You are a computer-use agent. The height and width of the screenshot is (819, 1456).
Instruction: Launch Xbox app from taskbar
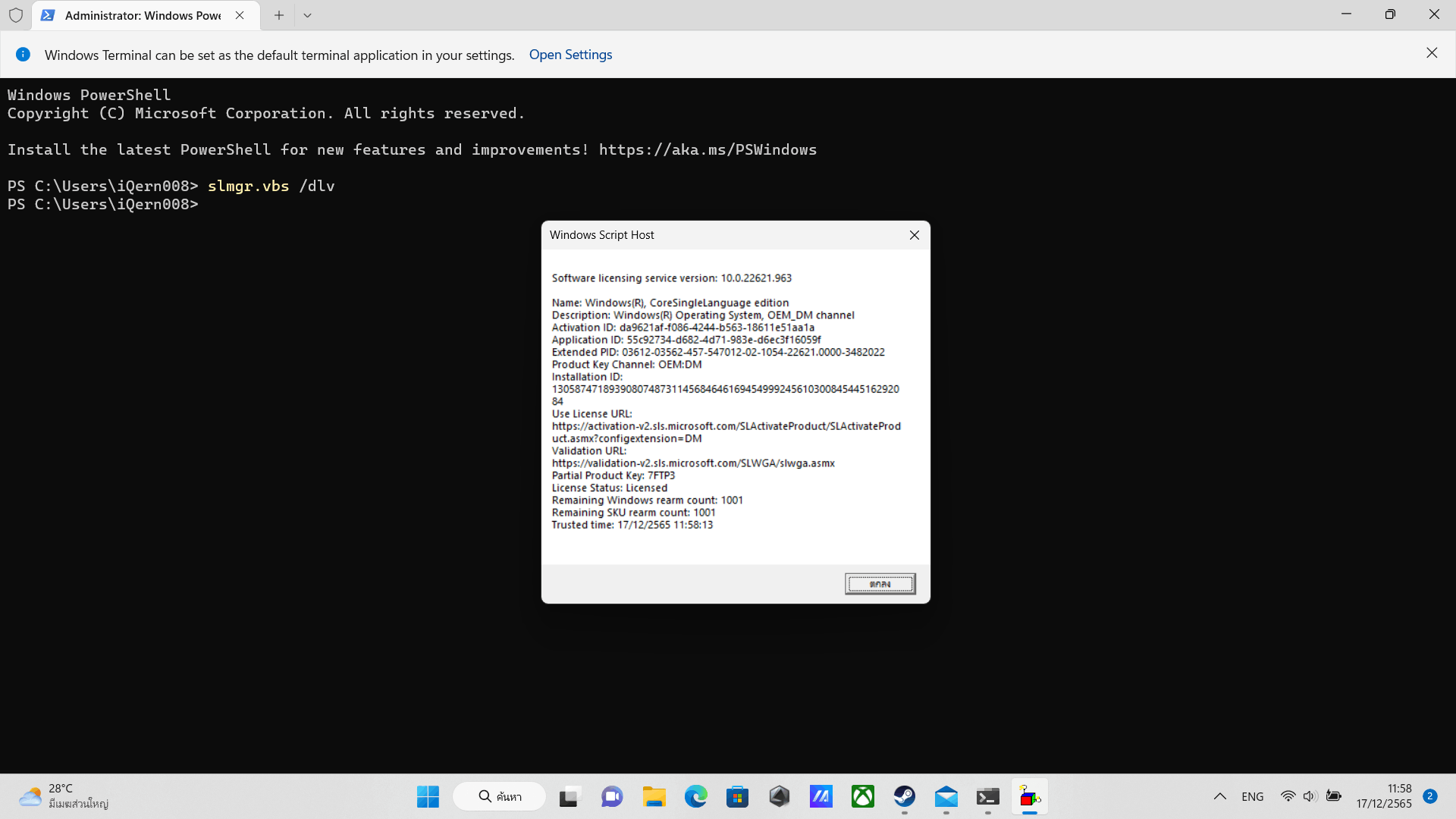(x=862, y=796)
